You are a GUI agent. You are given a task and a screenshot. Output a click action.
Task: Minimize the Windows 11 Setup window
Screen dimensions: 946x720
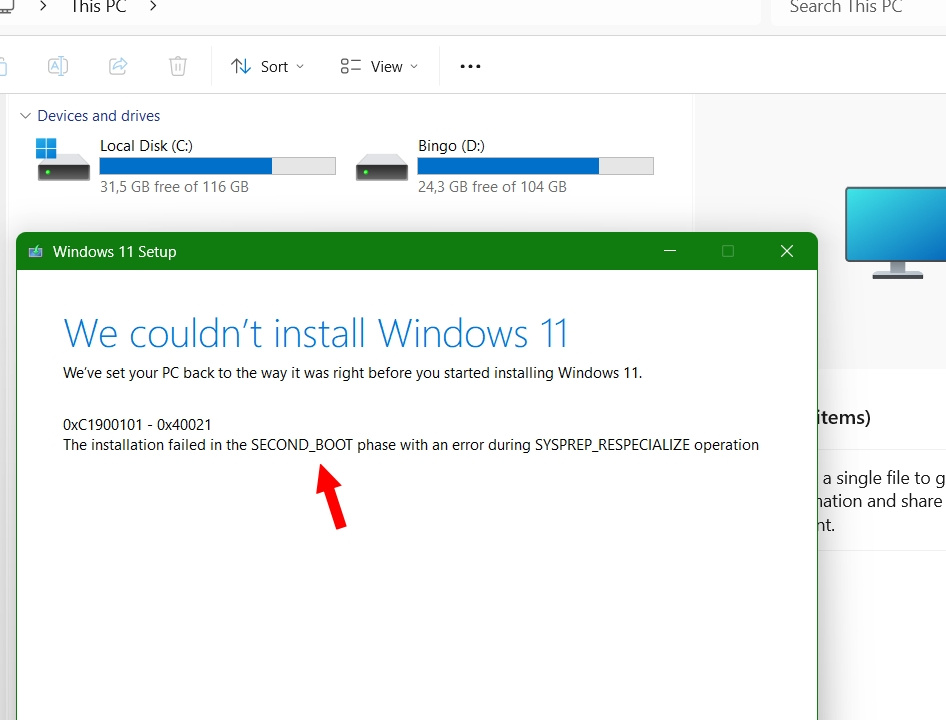pos(670,250)
